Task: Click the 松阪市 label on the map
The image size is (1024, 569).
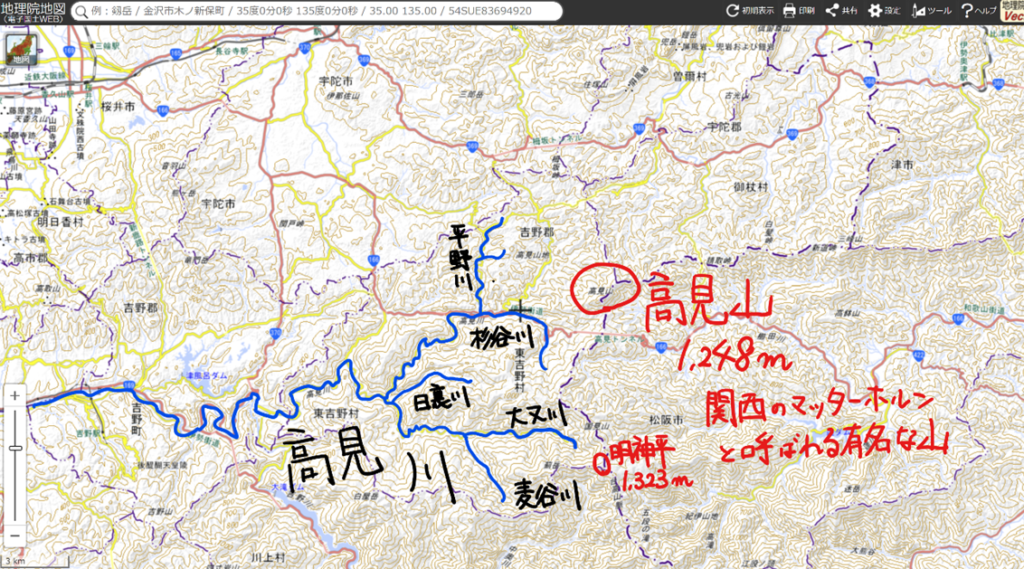Action: point(665,420)
